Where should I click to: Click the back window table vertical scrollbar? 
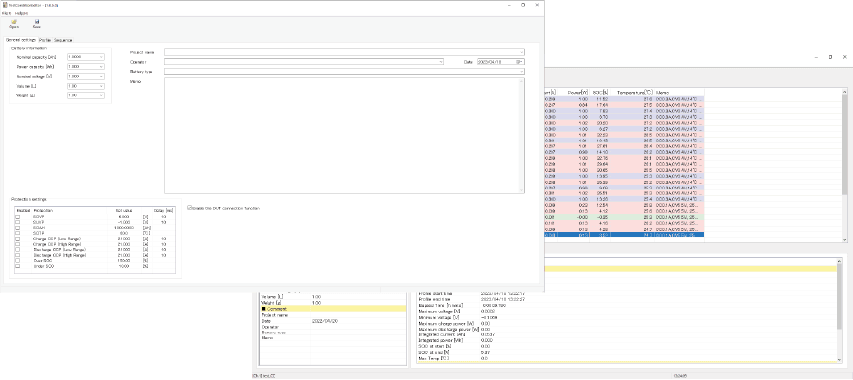pos(844,144)
